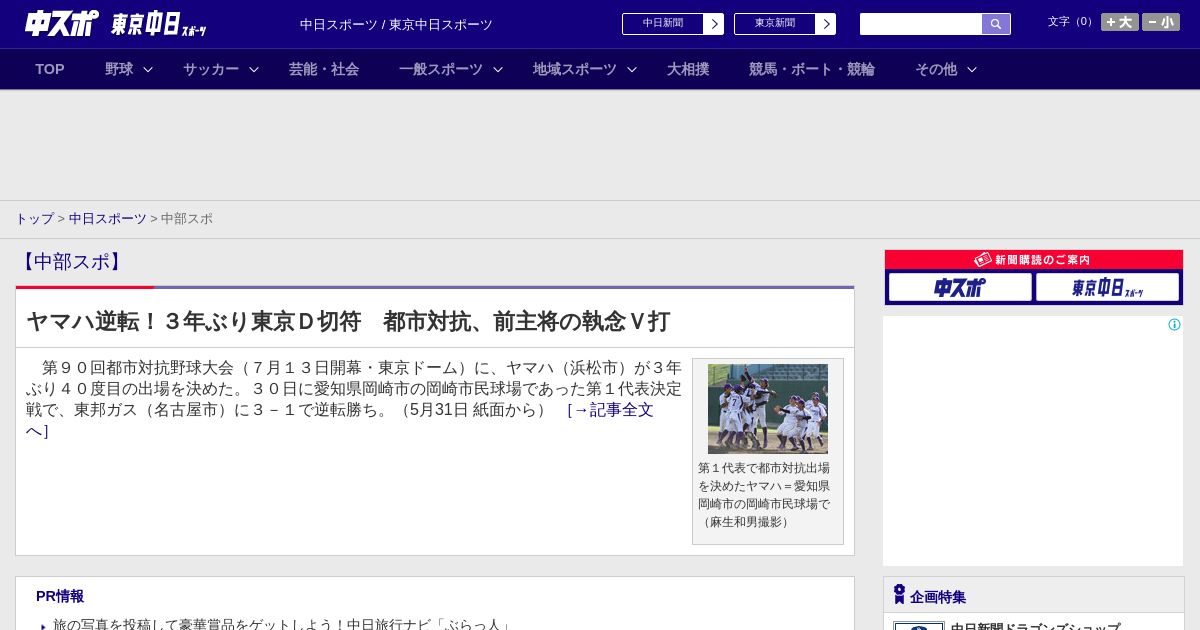Open the 野球 menu
This screenshot has width=1200, height=630.
click(119, 69)
